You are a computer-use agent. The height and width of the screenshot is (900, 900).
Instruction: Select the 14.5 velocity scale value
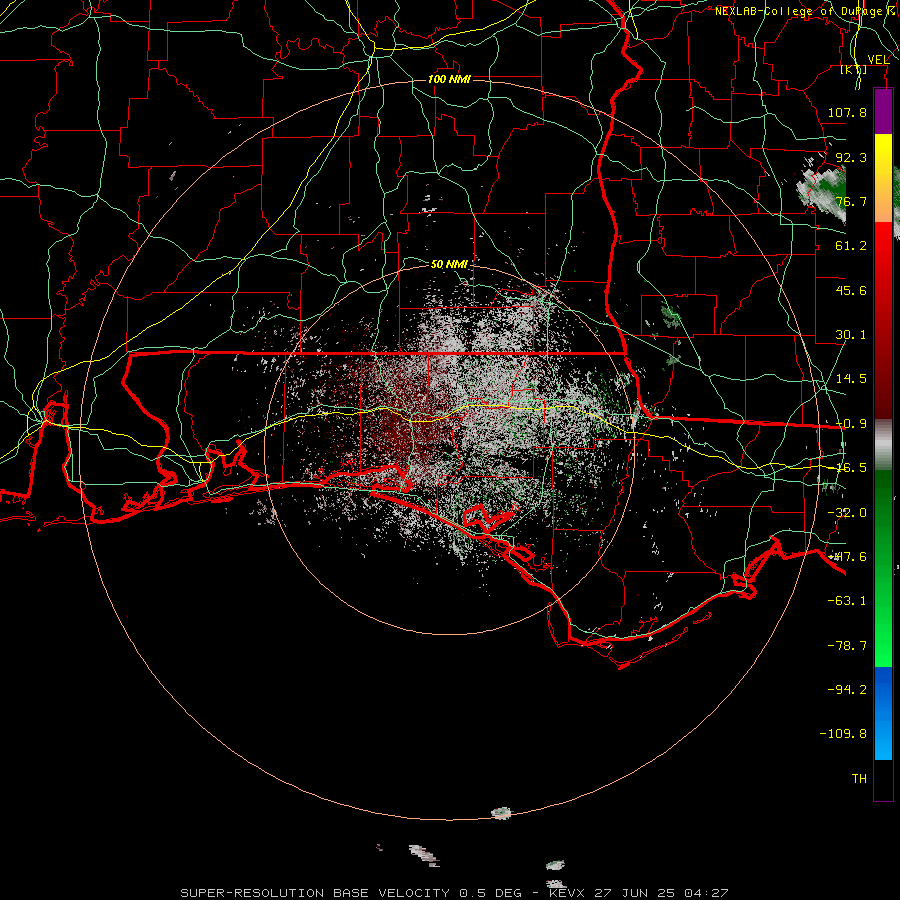point(851,379)
